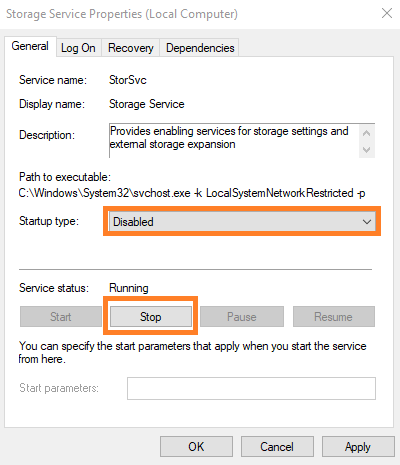Screen dimensions: 400x465
Task: Click the disabled Resume button
Action: (333, 316)
